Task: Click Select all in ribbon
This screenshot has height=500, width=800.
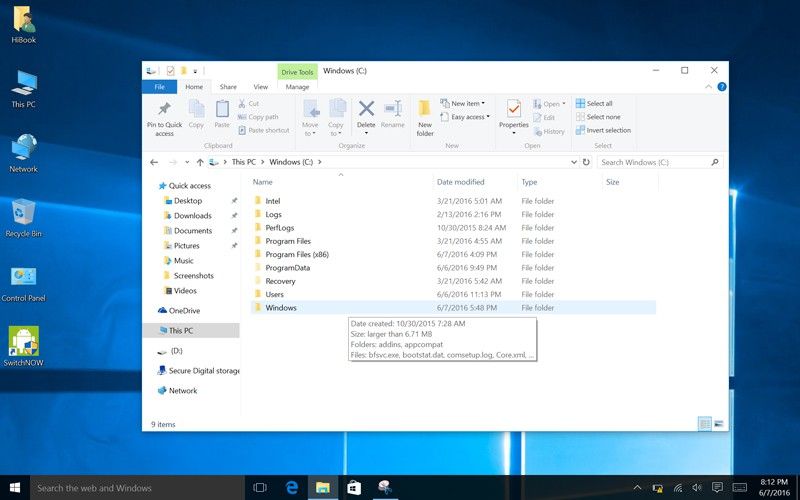Action: pyautogui.click(x=594, y=104)
